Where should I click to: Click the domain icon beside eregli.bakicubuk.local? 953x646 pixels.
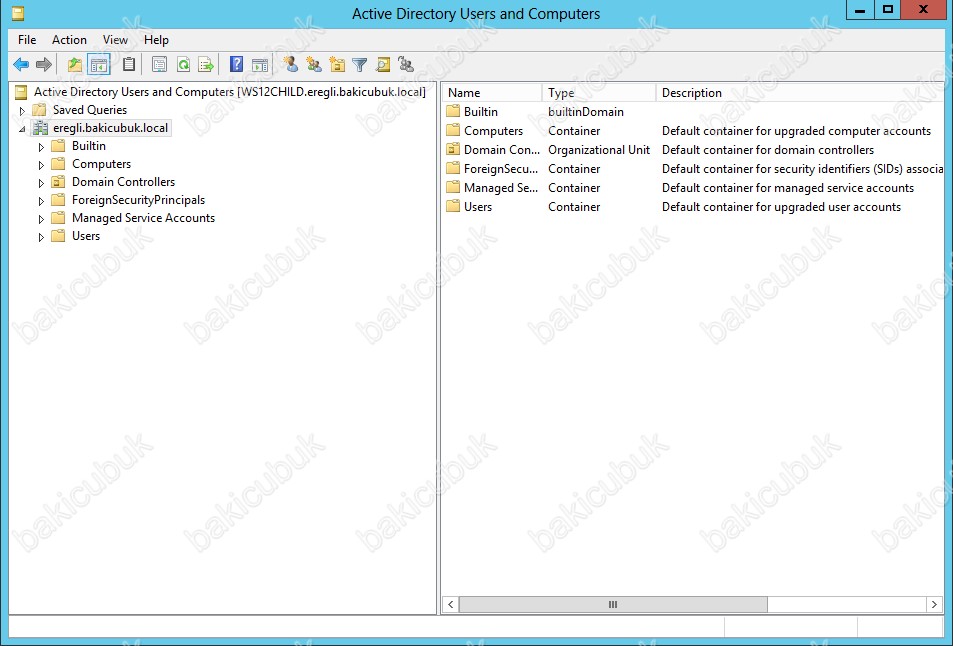point(41,128)
